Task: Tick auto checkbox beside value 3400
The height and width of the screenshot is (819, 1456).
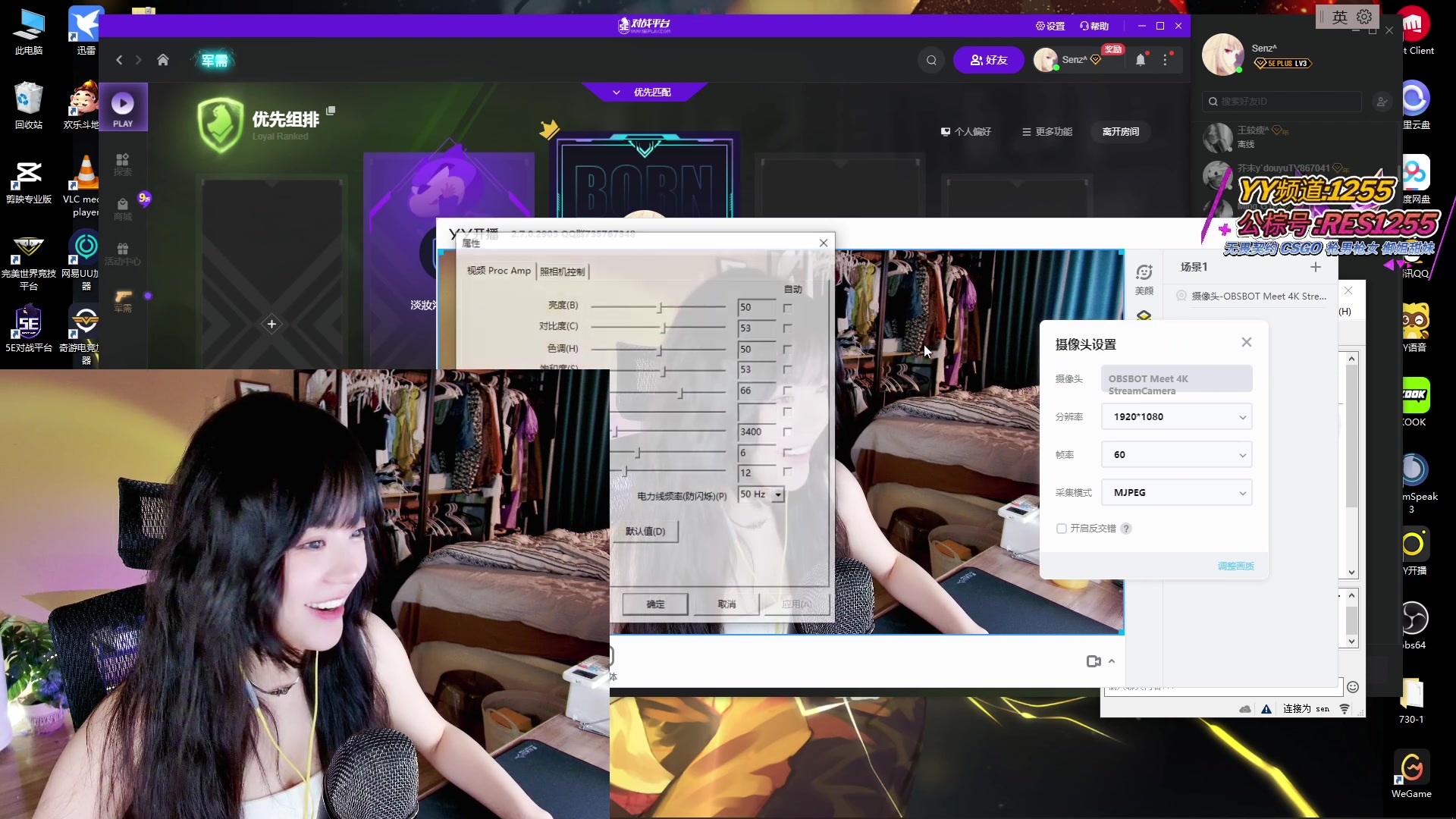Action: point(787,431)
